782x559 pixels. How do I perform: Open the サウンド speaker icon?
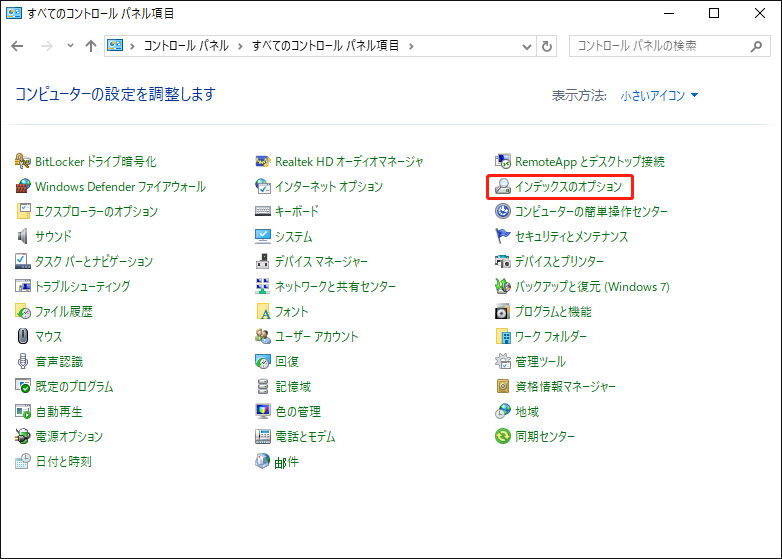22,236
